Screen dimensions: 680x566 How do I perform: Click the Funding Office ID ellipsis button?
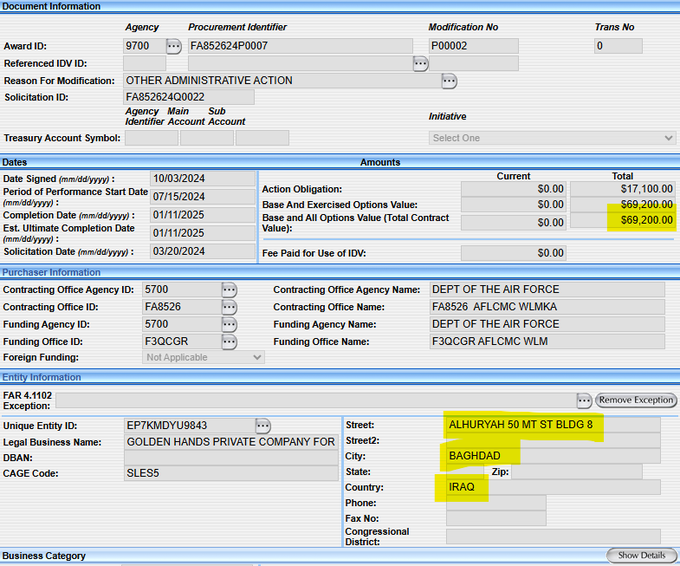(x=229, y=342)
